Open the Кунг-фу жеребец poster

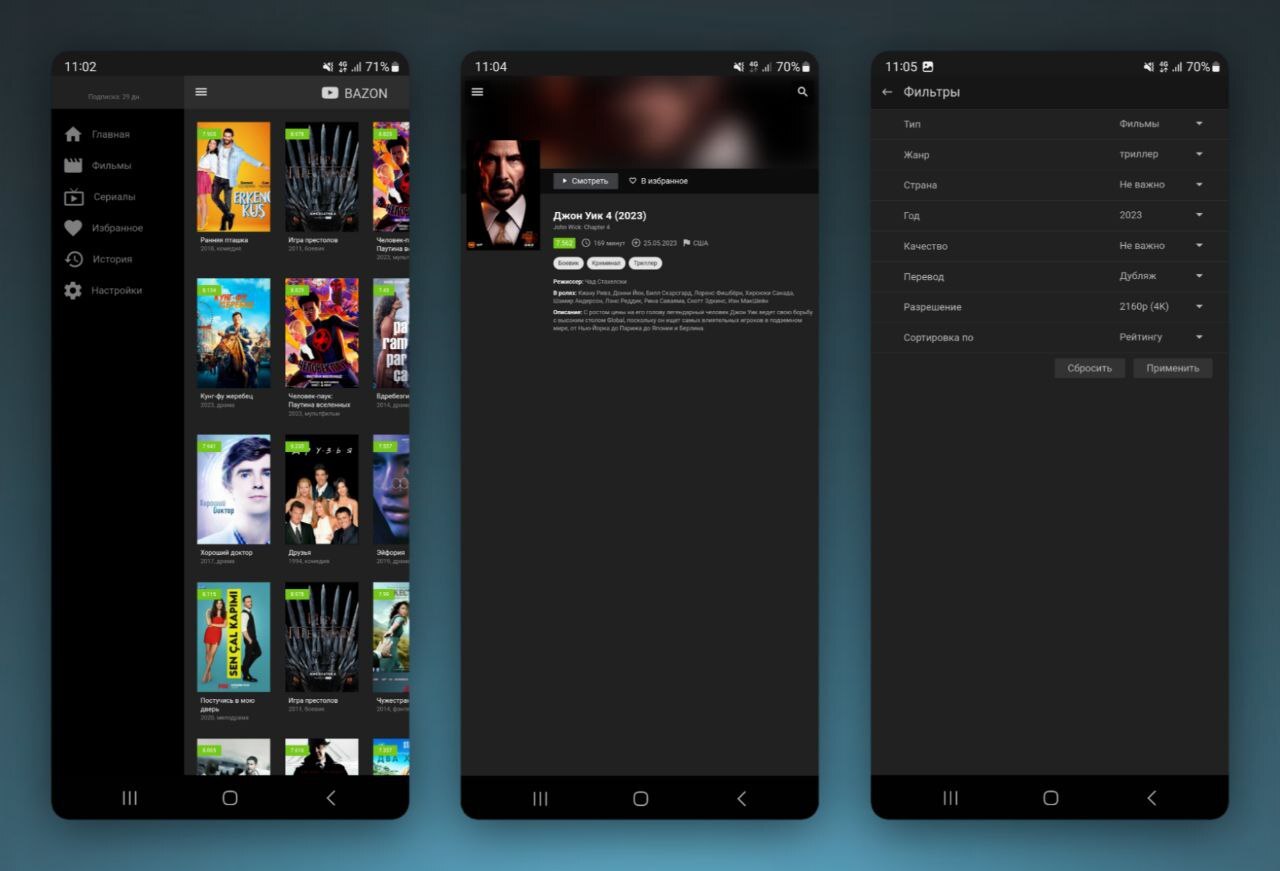pyautogui.click(x=233, y=333)
